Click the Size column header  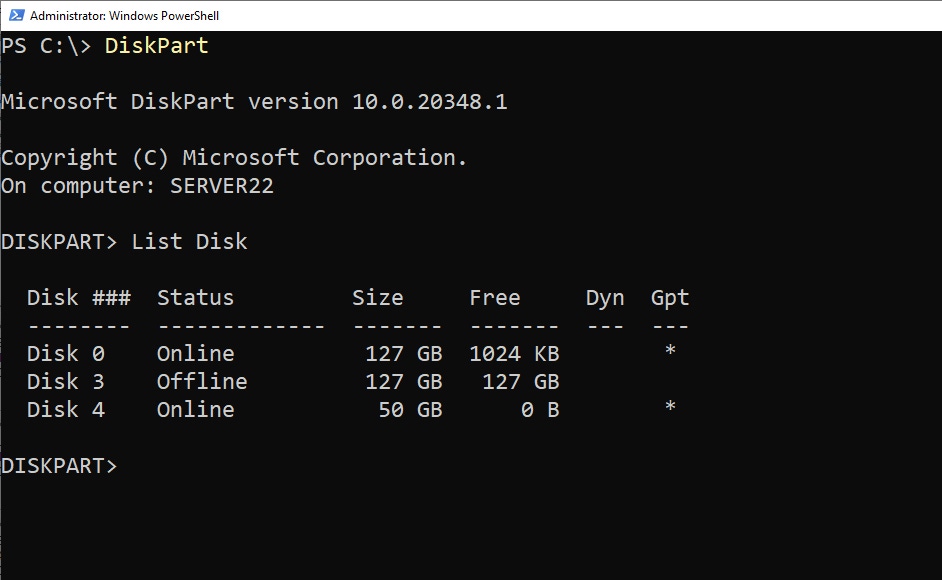(377, 298)
